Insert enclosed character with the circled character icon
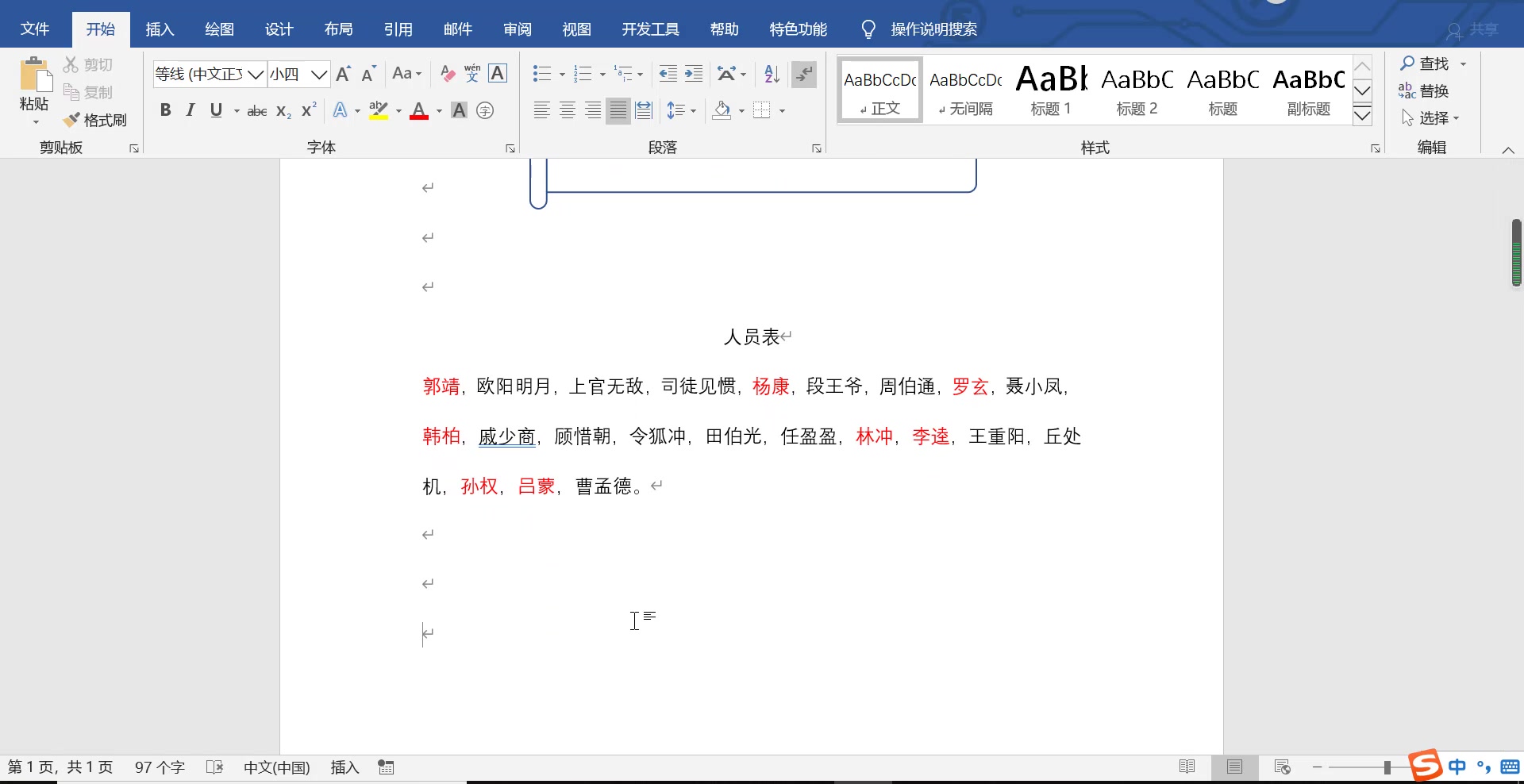Screen dimensions: 1524x784 (x=485, y=110)
